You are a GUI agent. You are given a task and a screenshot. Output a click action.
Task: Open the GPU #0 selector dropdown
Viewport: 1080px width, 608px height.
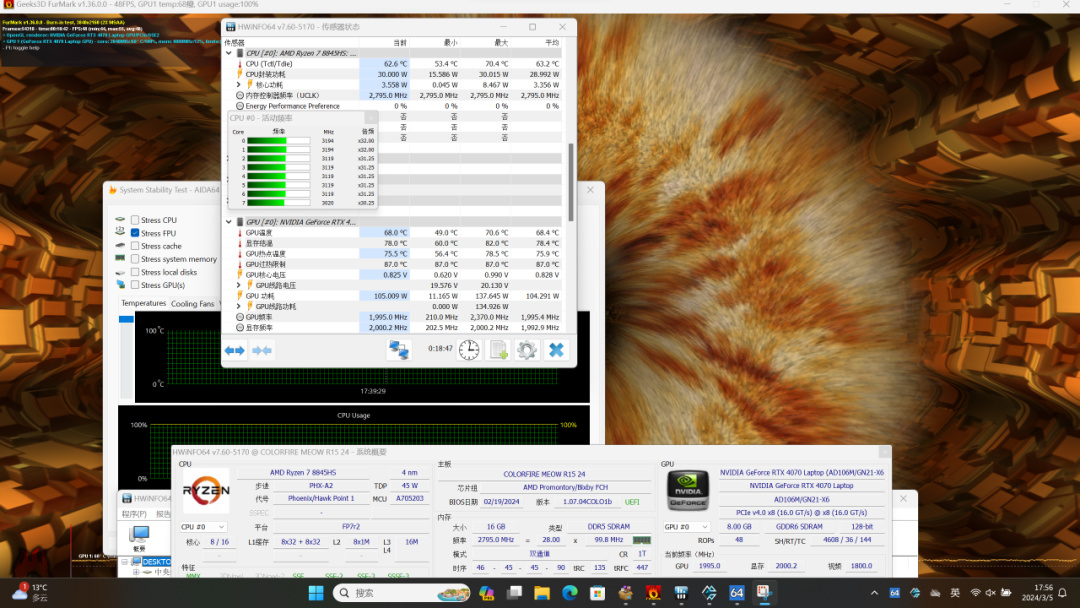click(686, 527)
